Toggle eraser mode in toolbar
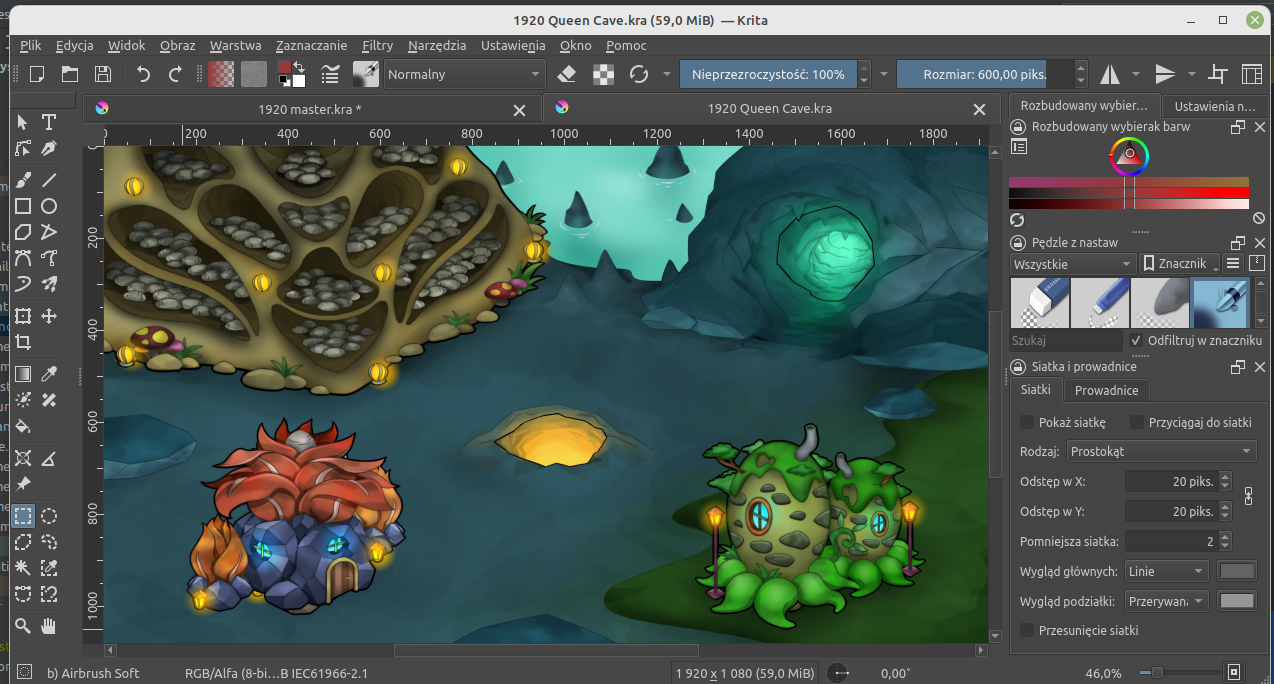Screen dimensions: 1274x684 [567, 74]
